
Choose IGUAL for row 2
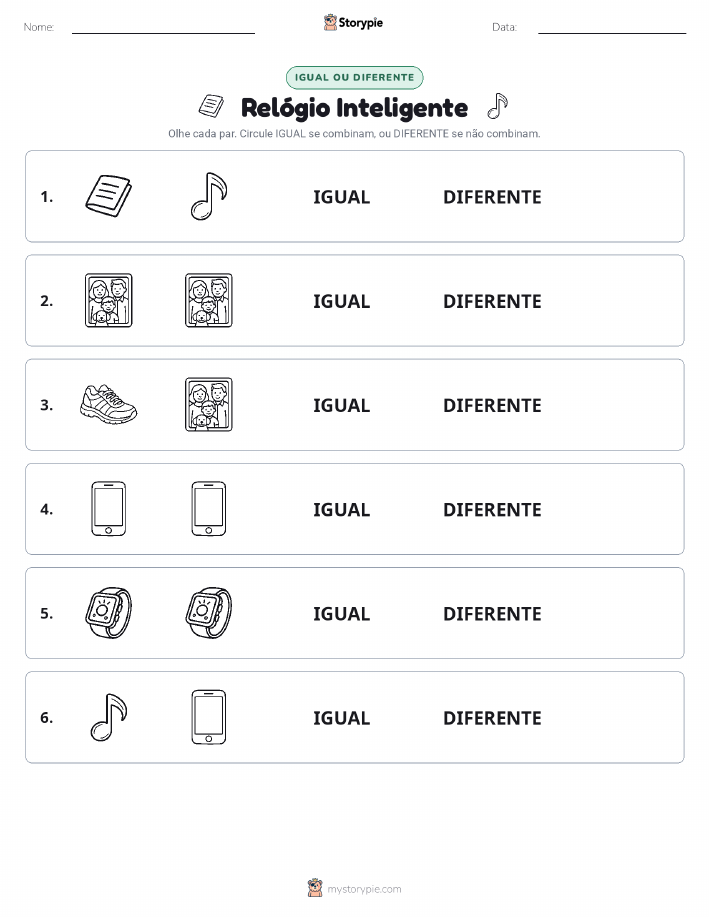342,301
